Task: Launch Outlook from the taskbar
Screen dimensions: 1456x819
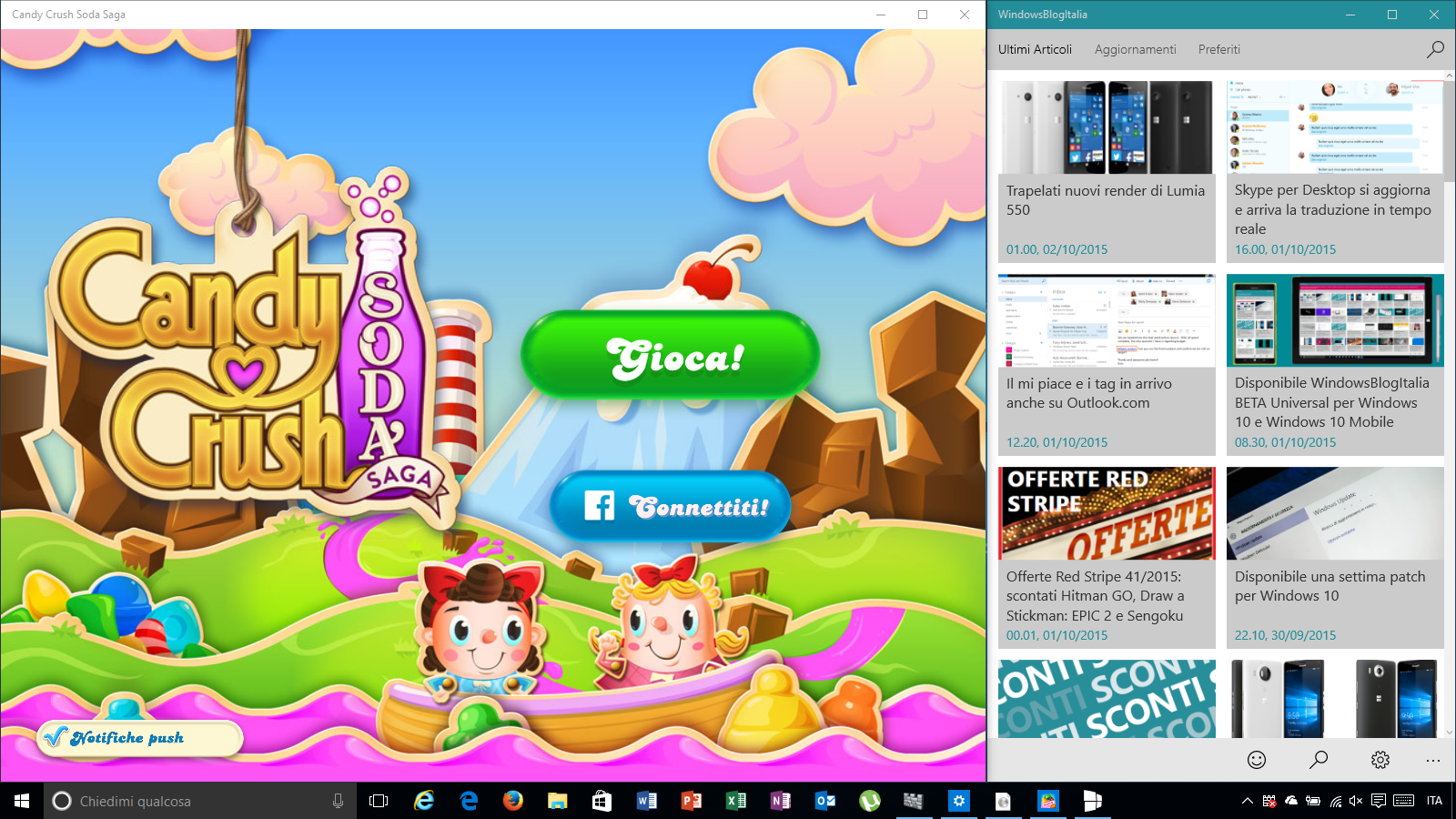Action: tap(825, 801)
